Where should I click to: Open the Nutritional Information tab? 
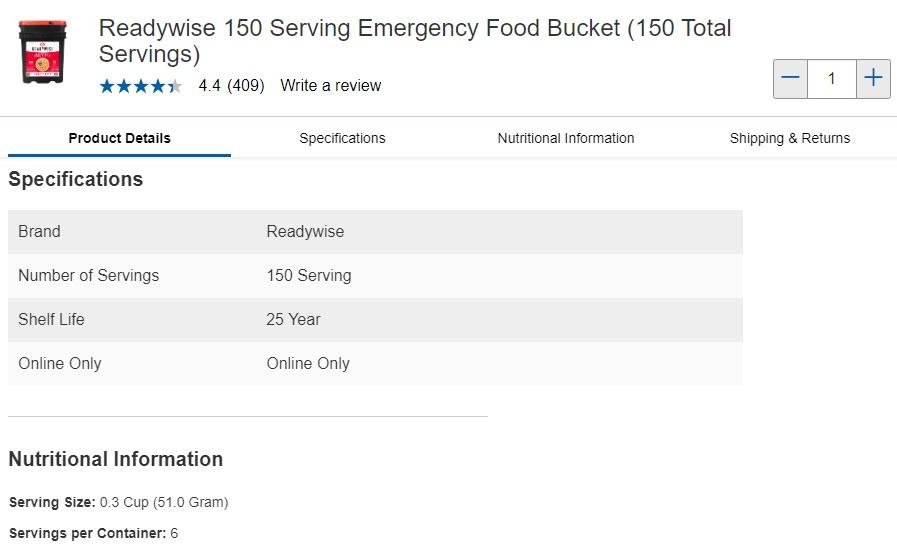pyautogui.click(x=566, y=138)
